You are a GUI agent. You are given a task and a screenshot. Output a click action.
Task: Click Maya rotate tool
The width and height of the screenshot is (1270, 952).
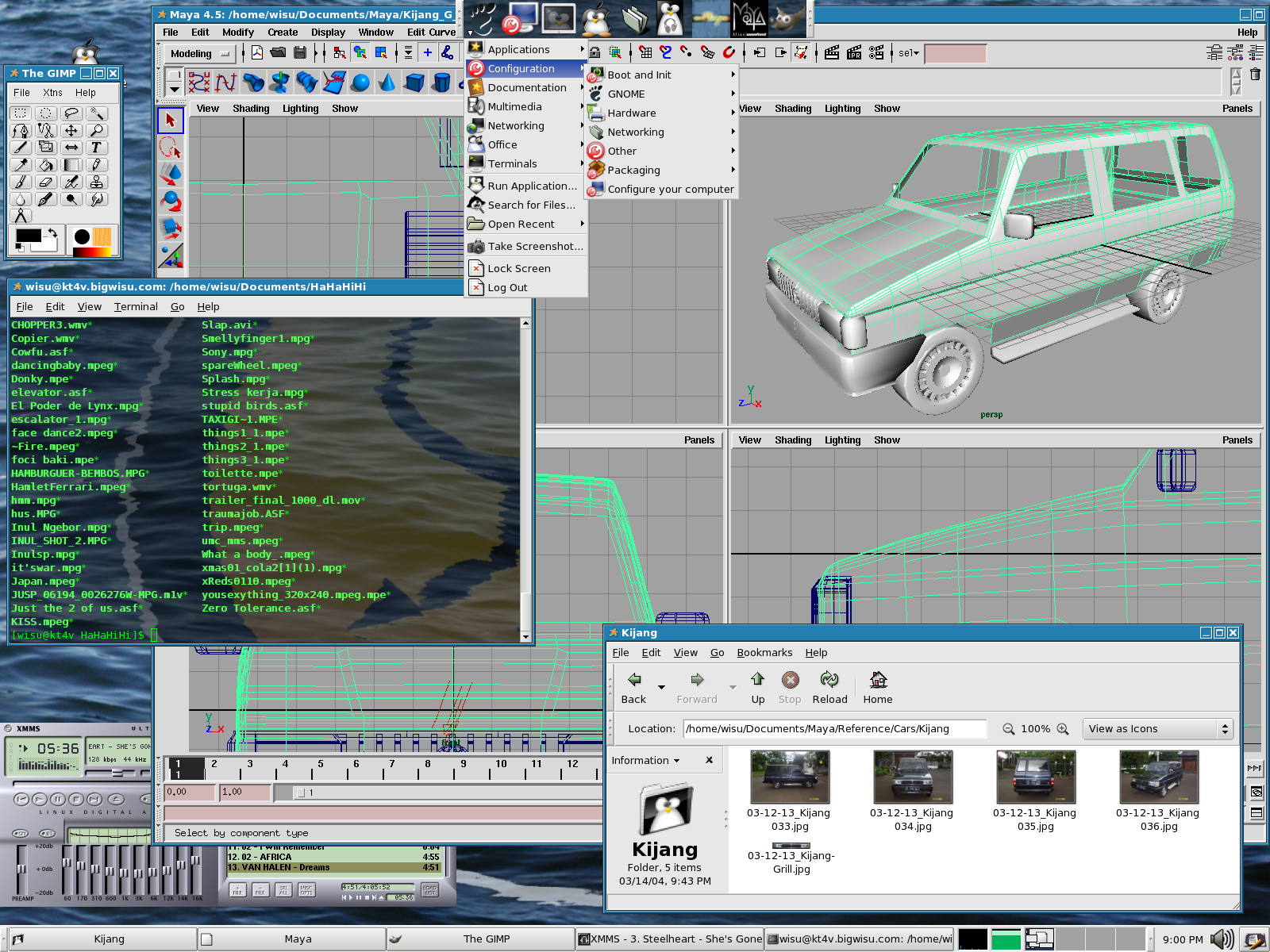170,202
